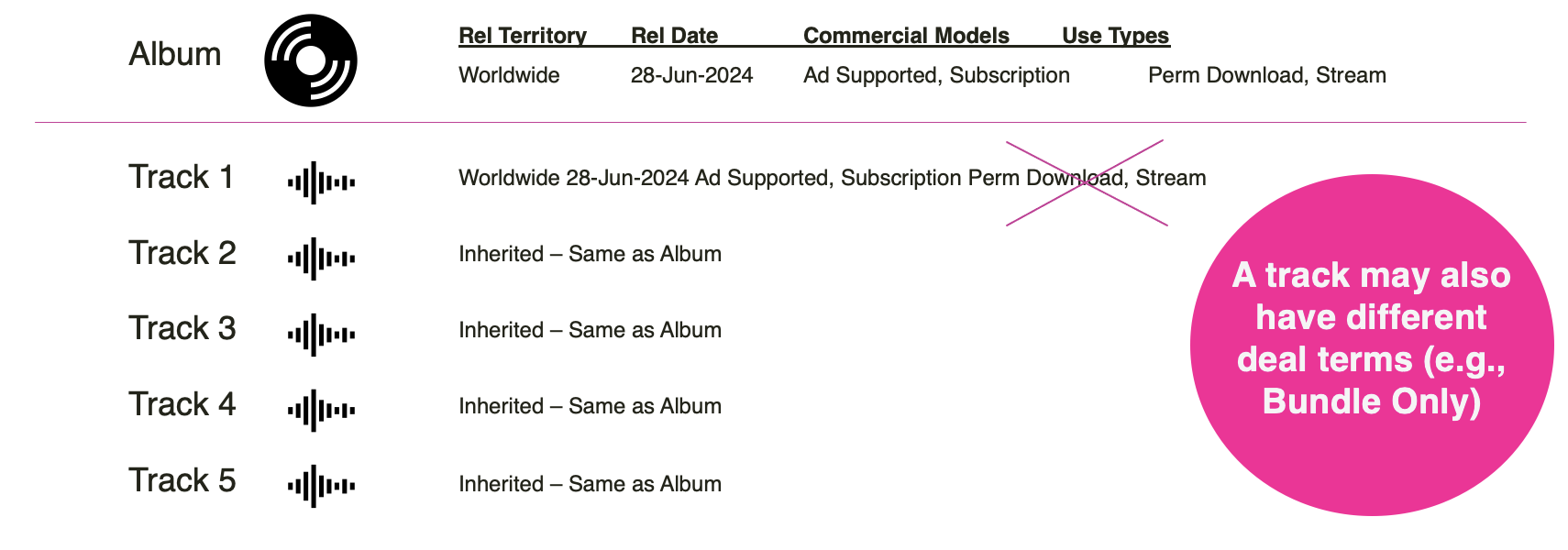Click the pink circle deal terms callout
Viewport: 1568px width, 550px height.
[x=1371, y=344]
